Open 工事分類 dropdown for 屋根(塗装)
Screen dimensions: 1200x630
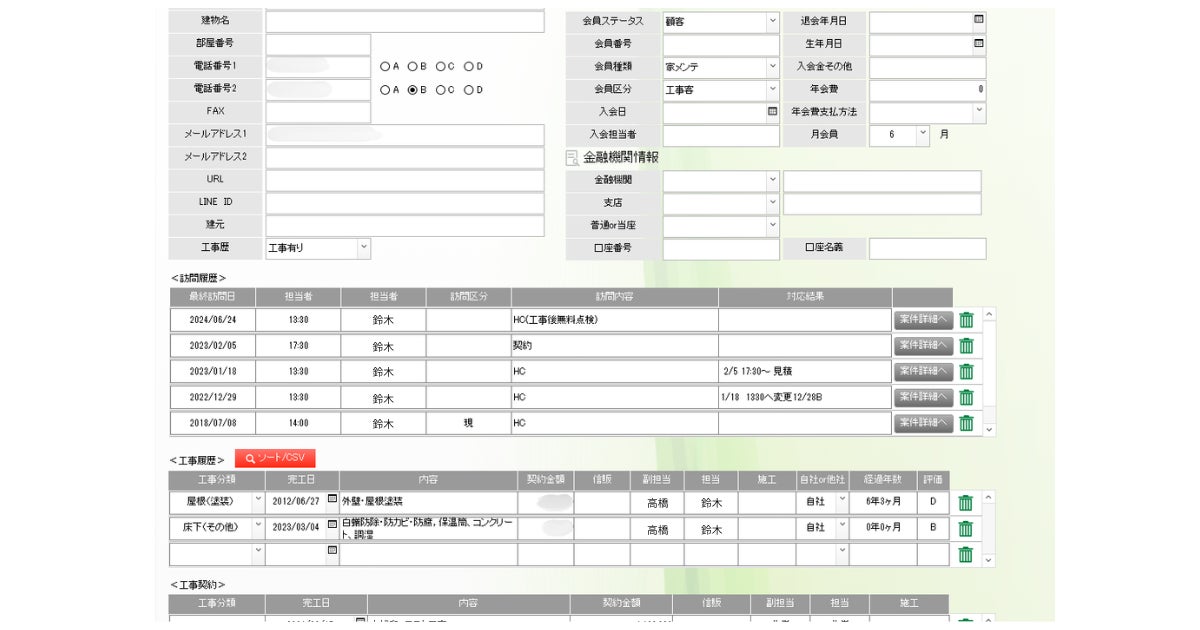[258, 501]
